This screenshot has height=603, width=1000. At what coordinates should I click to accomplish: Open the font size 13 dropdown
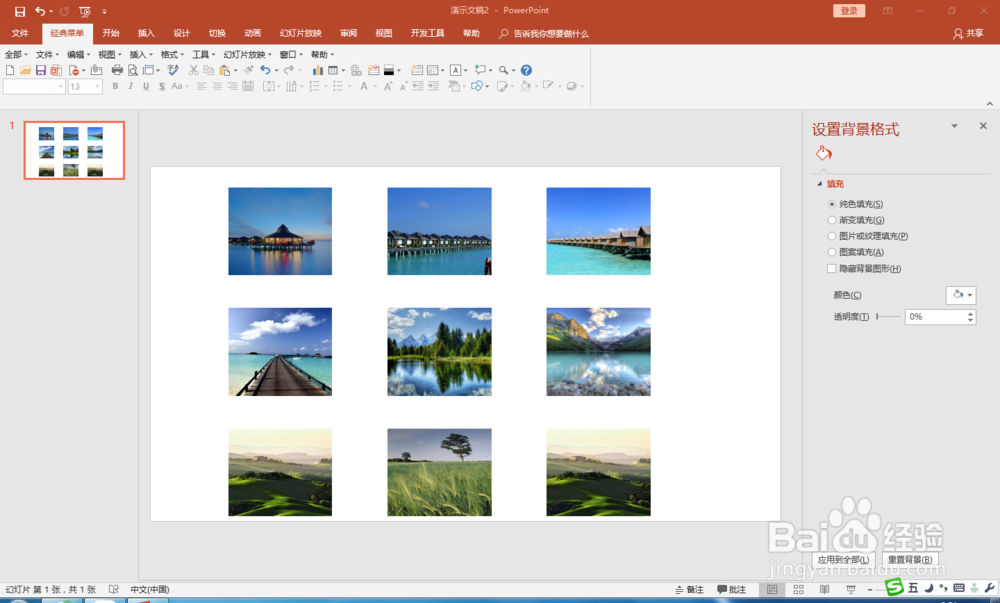click(98, 86)
